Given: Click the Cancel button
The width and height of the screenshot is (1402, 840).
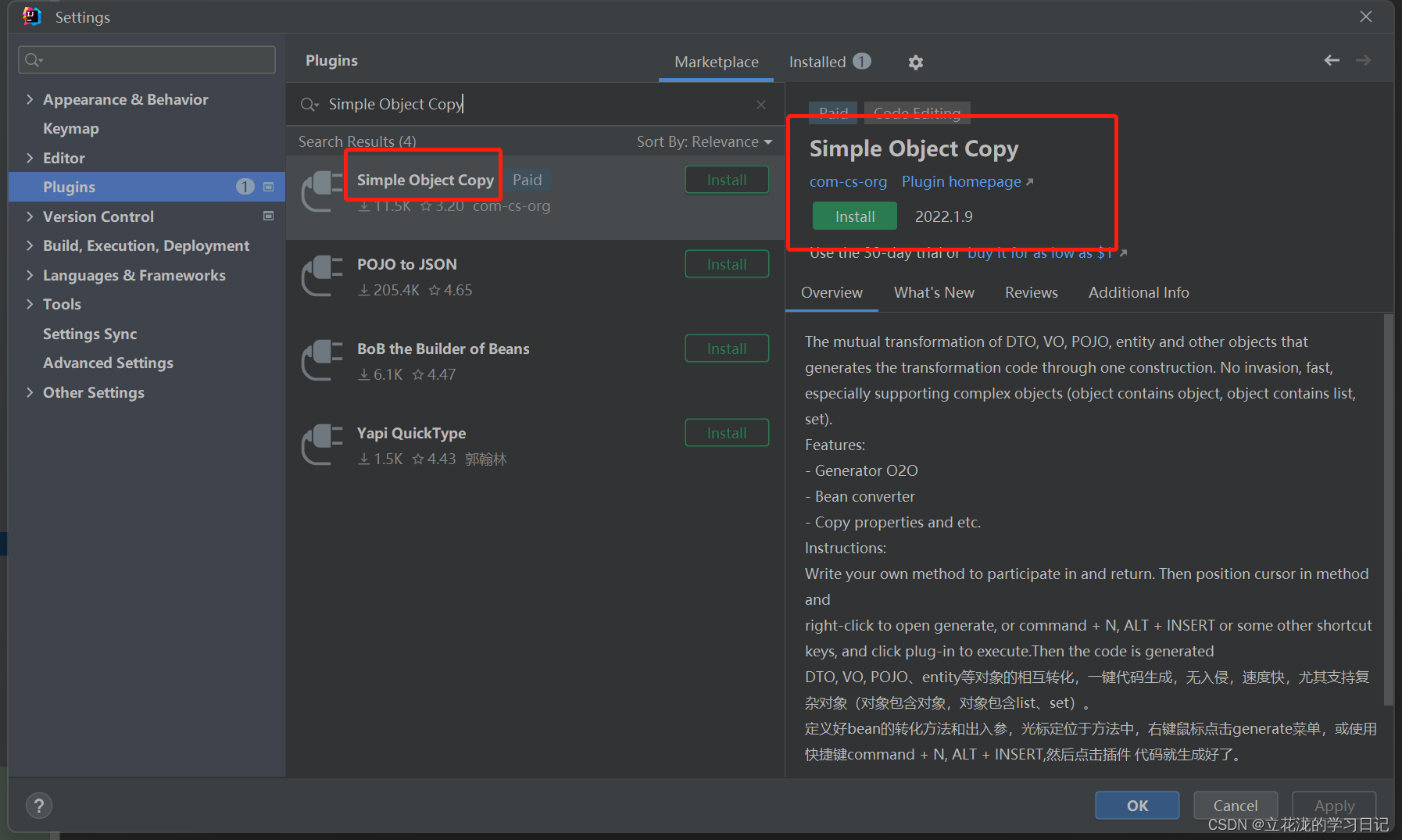Looking at the screenshot, I should tap(1236, 806).
